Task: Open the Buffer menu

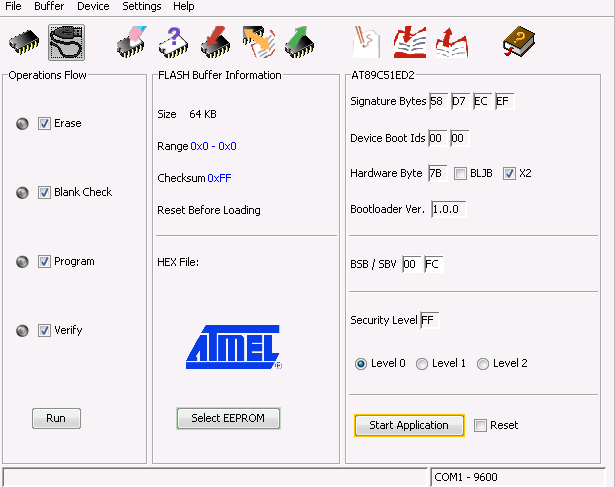Action: (x=49, y=6)
